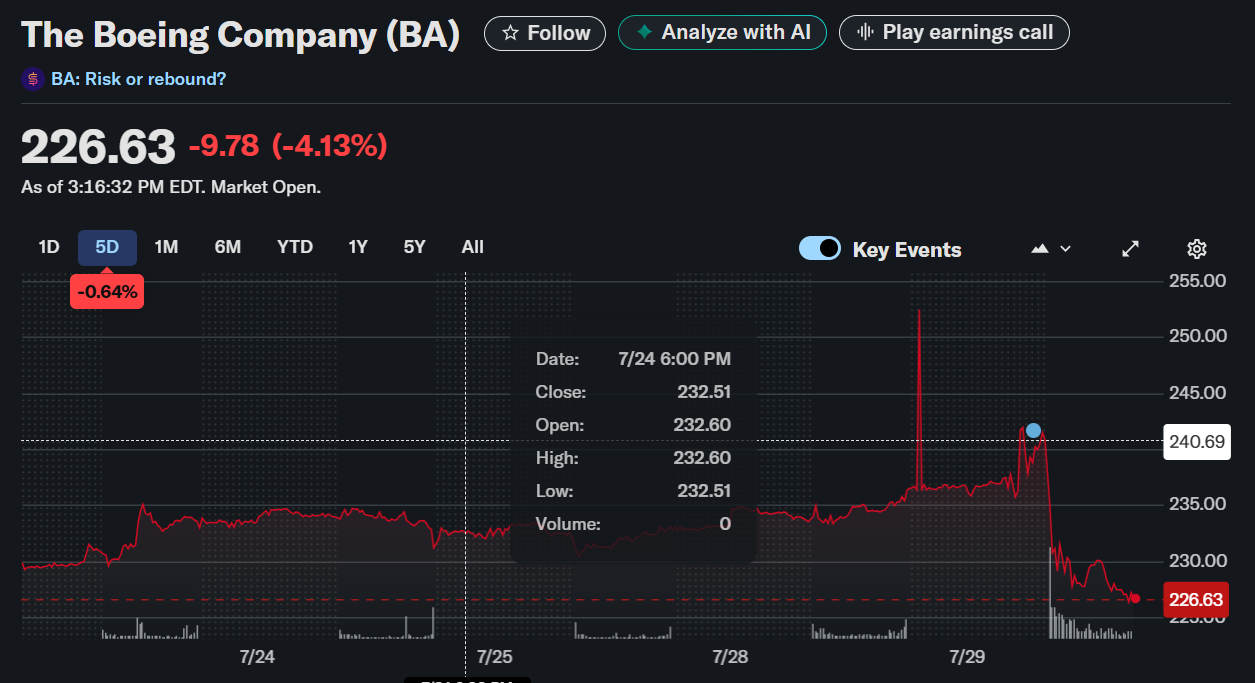Click the (-4.13%) percent change
Viewport: 1255px width, 683px height.
coord(329,147)
